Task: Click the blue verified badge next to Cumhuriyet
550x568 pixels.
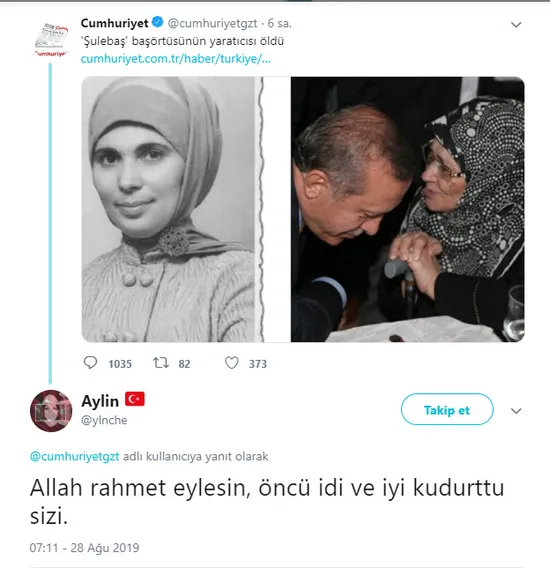Action: (x=157, y=22)
